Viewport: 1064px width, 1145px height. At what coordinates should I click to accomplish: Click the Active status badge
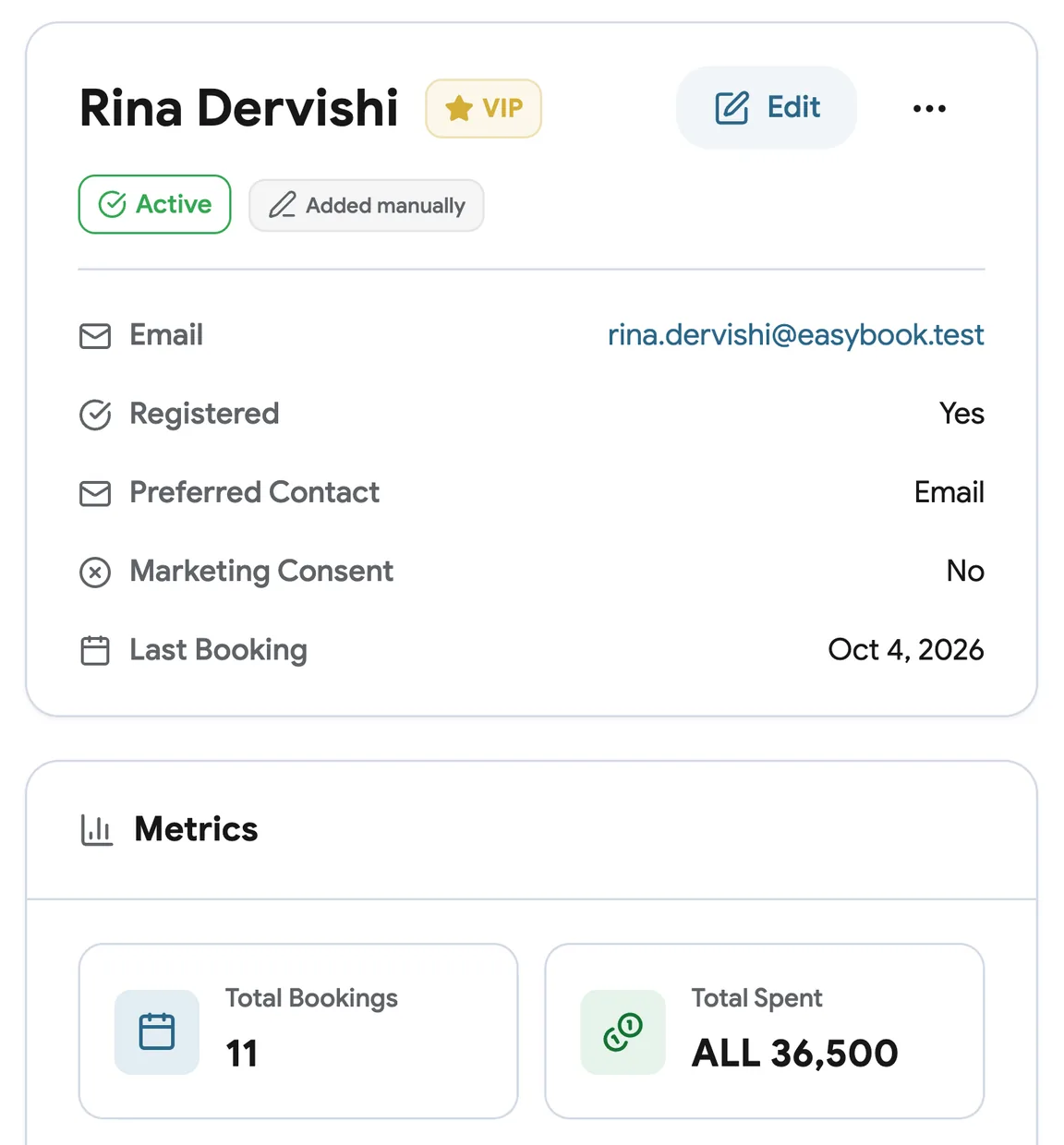point(154,204)
